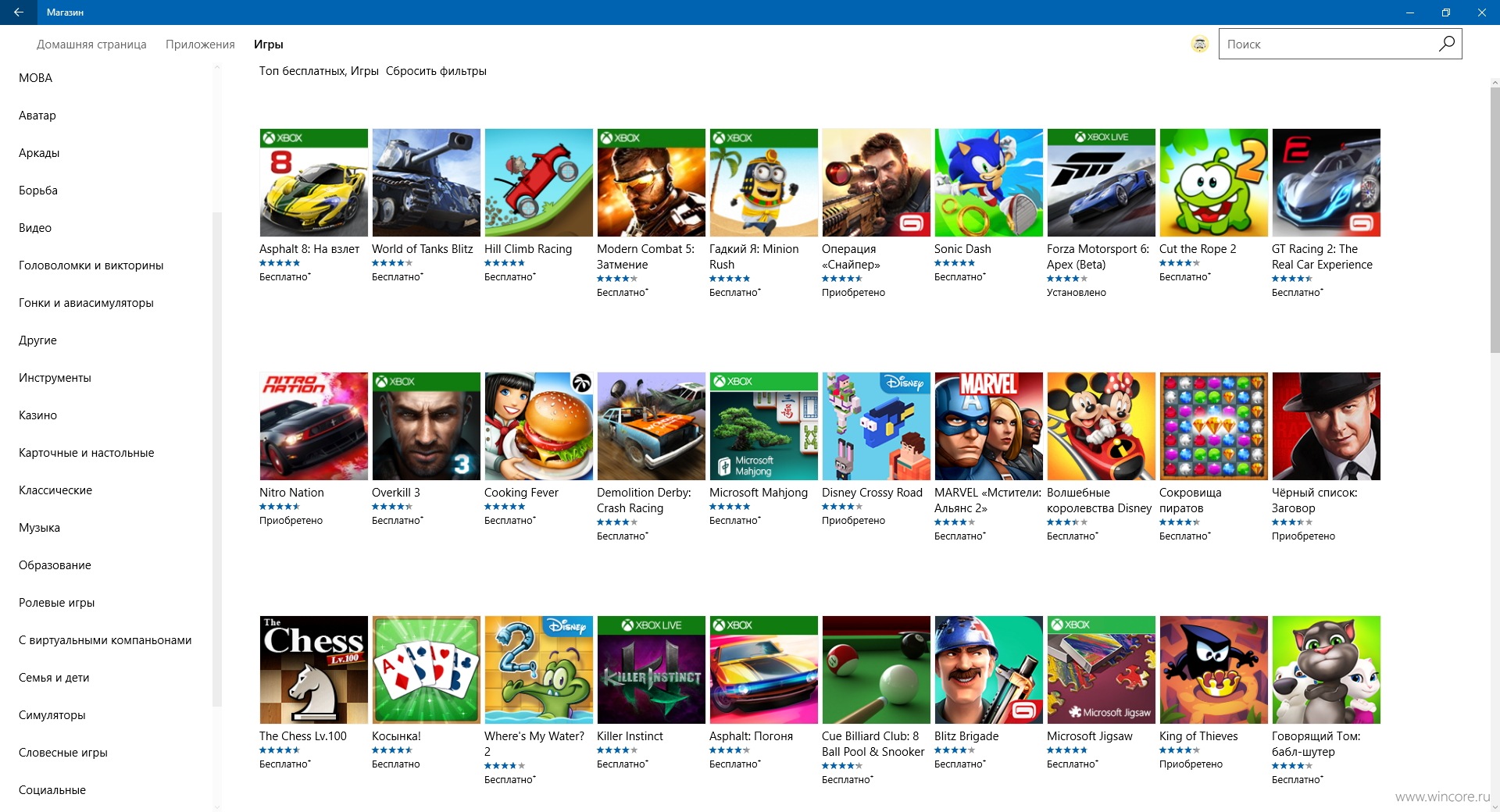Screen dimensions: 1500x812
Task: Click the back arrow in the title bar
Action: [18, 12]
